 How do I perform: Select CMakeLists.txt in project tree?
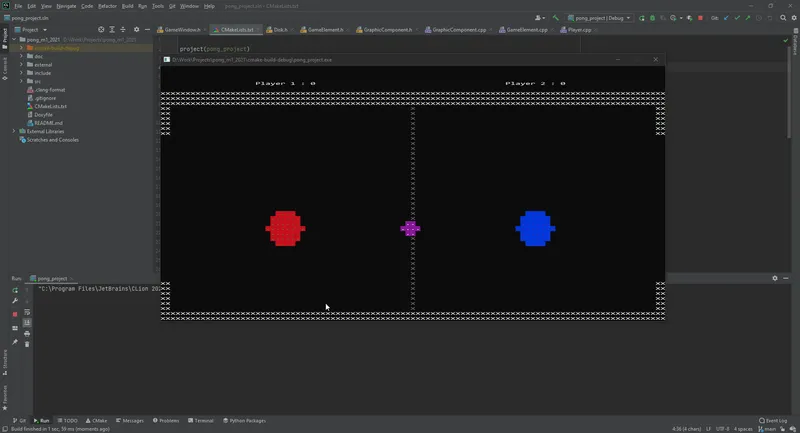tap(50, 106)
